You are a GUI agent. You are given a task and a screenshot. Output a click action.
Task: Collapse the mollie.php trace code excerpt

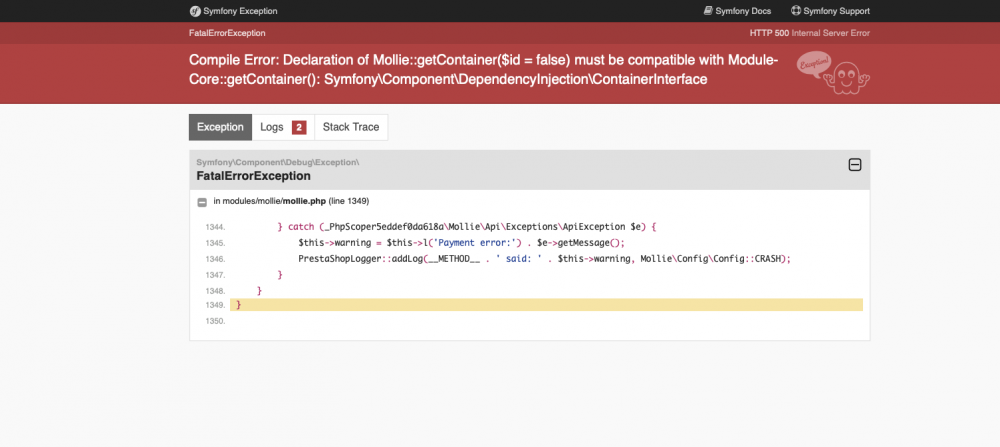coord(202,201)
